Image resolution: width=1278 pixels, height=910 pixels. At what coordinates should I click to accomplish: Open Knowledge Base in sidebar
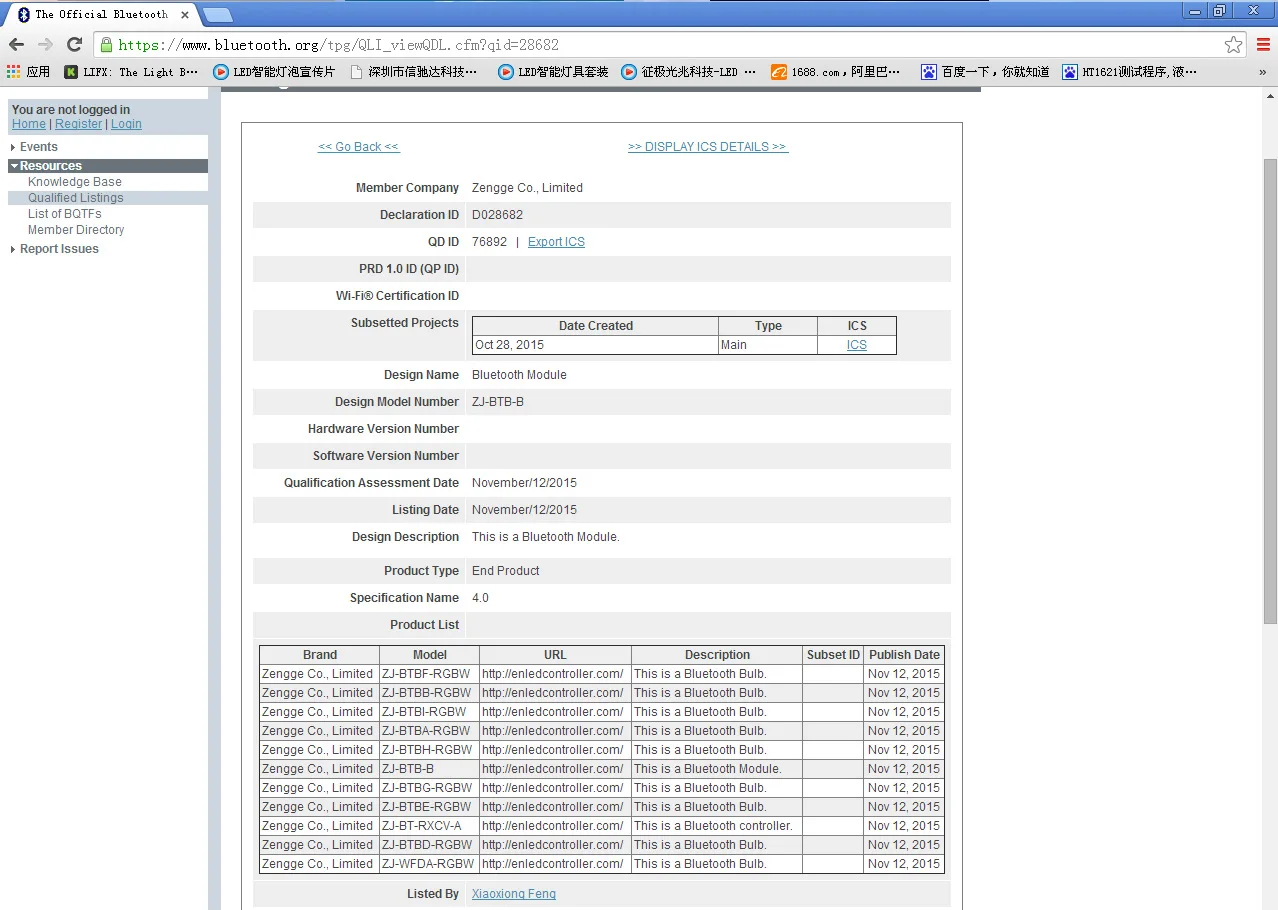[75, 182]
